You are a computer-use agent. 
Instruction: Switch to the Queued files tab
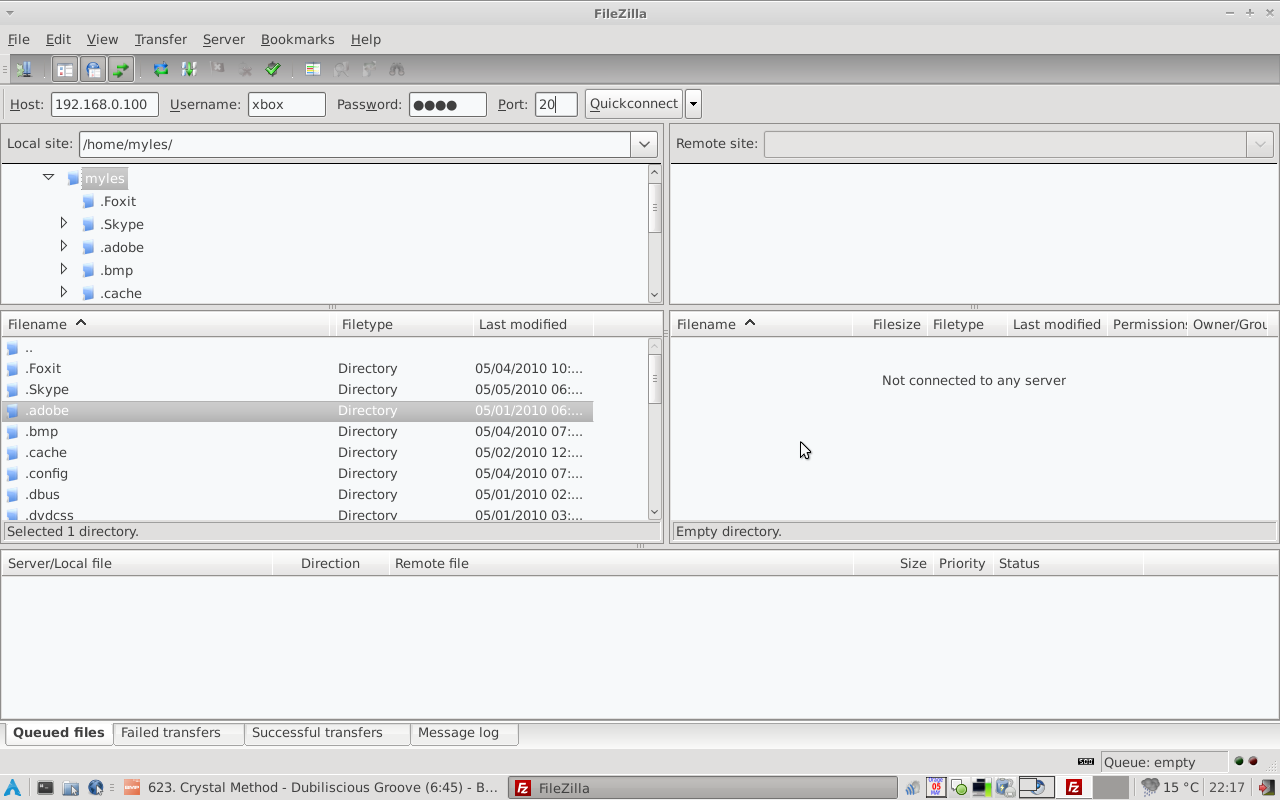pos(59,733)
